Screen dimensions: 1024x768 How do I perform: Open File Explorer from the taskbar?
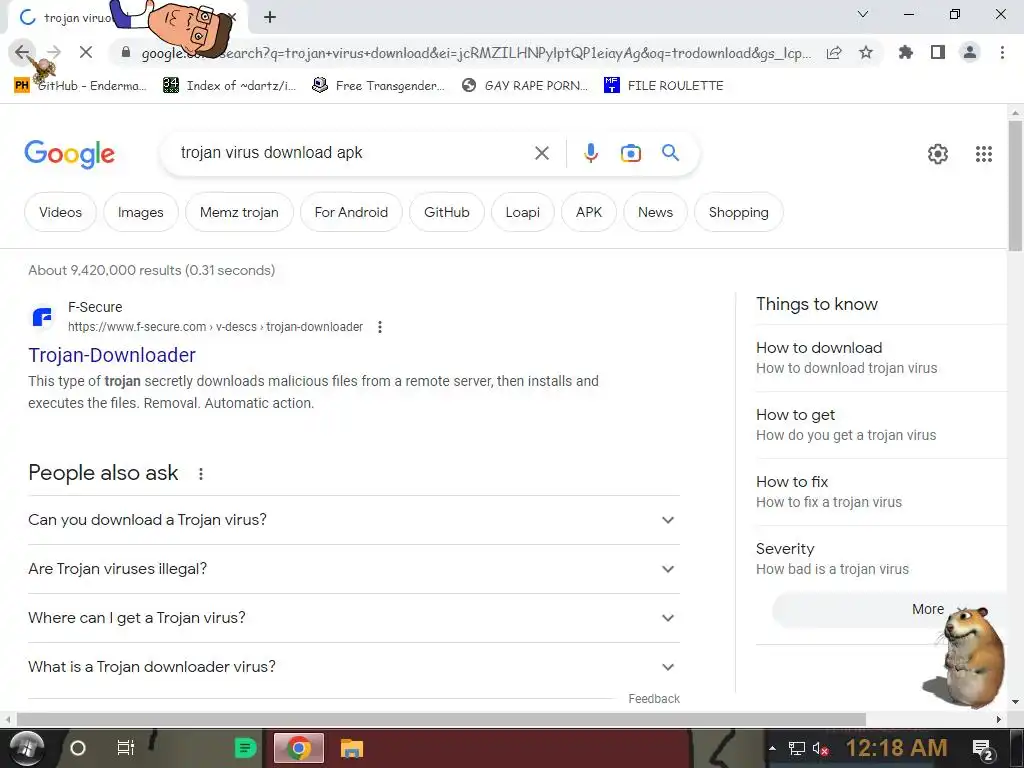coord(351,748)
